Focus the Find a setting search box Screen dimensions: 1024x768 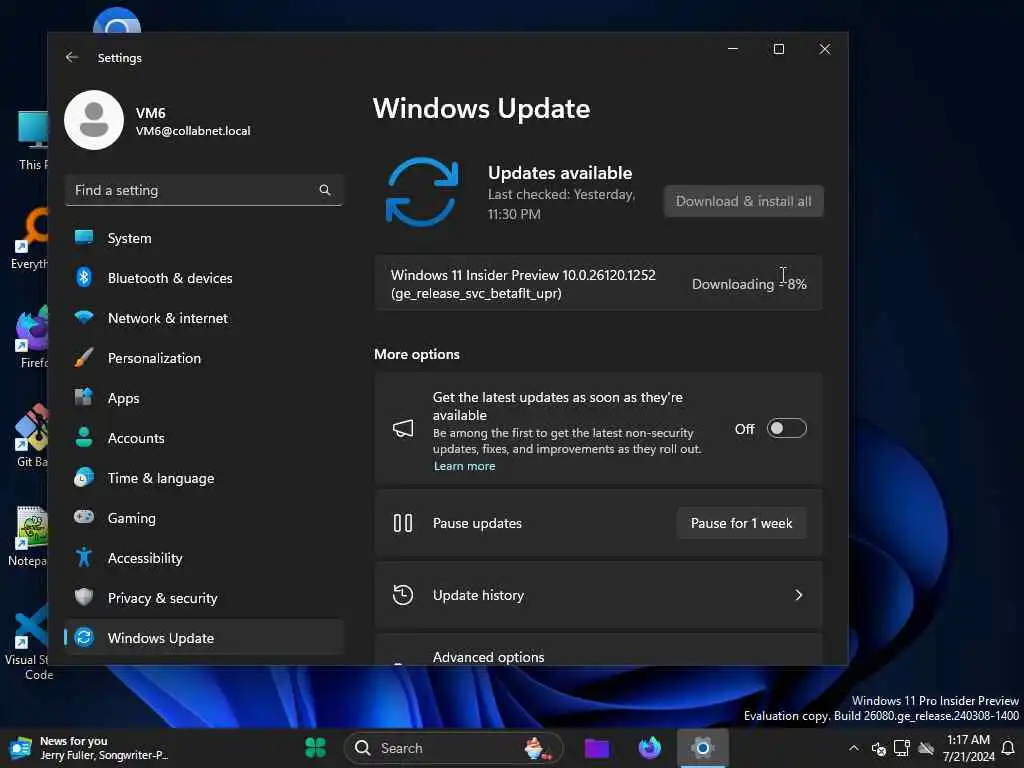coord(204,190)
